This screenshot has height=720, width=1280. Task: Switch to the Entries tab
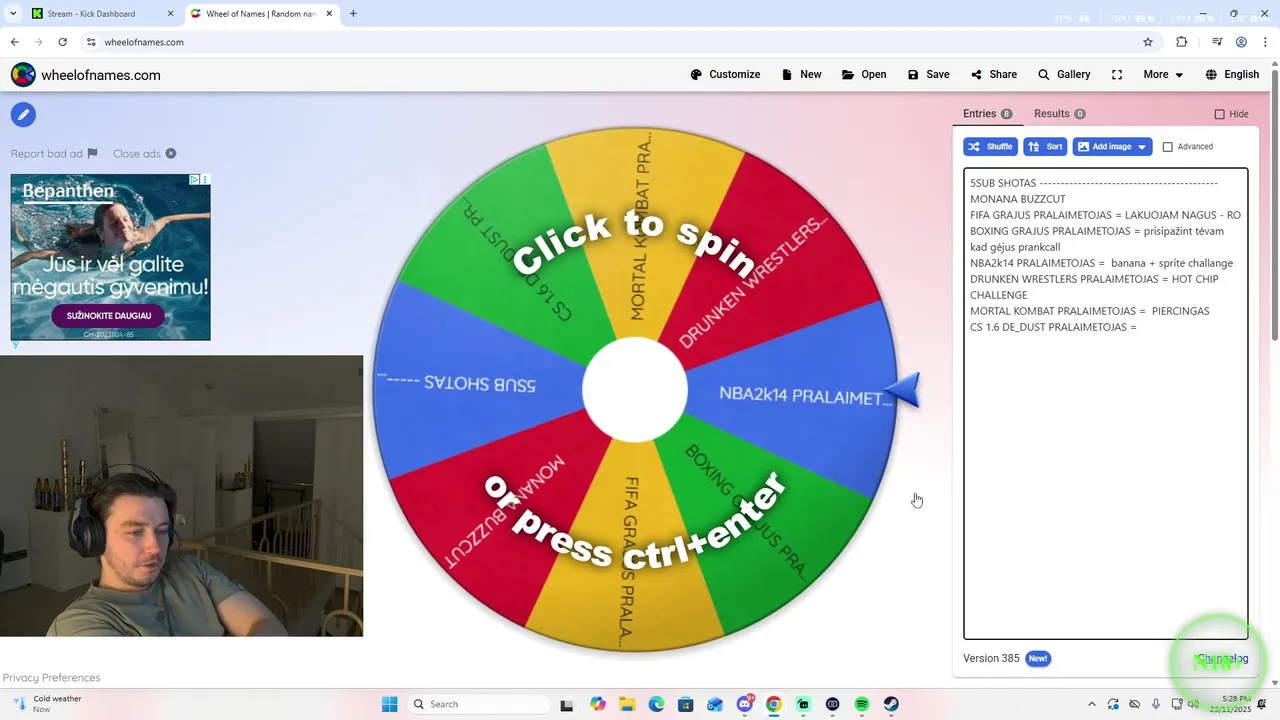[x=987, y=114]
